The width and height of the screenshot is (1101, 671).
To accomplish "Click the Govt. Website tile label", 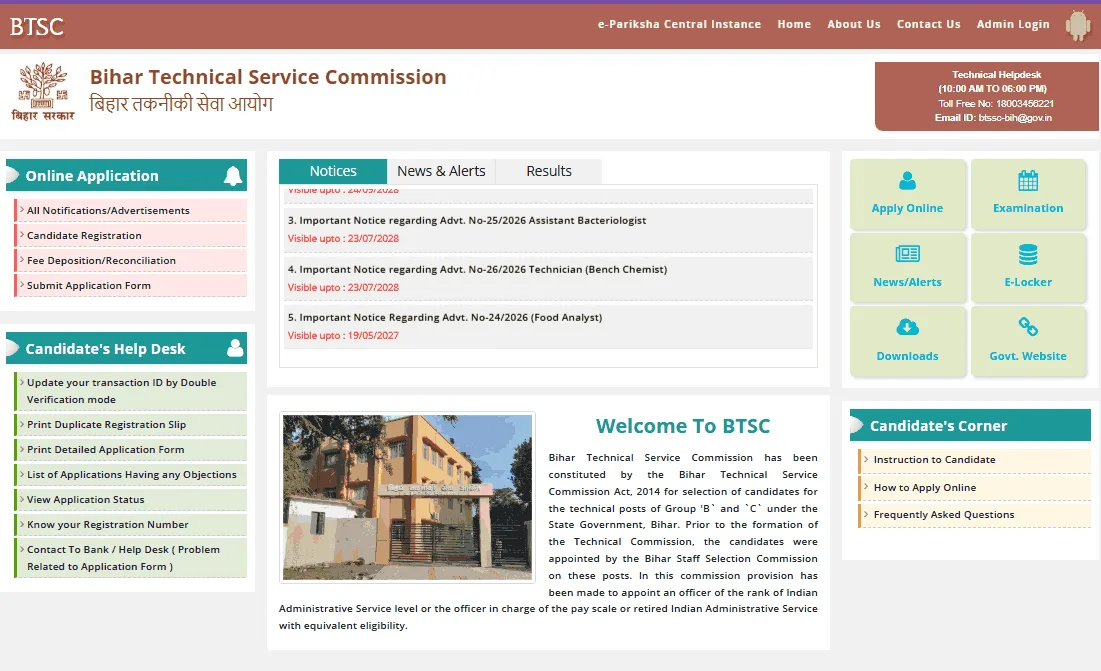I will 1028,356.
